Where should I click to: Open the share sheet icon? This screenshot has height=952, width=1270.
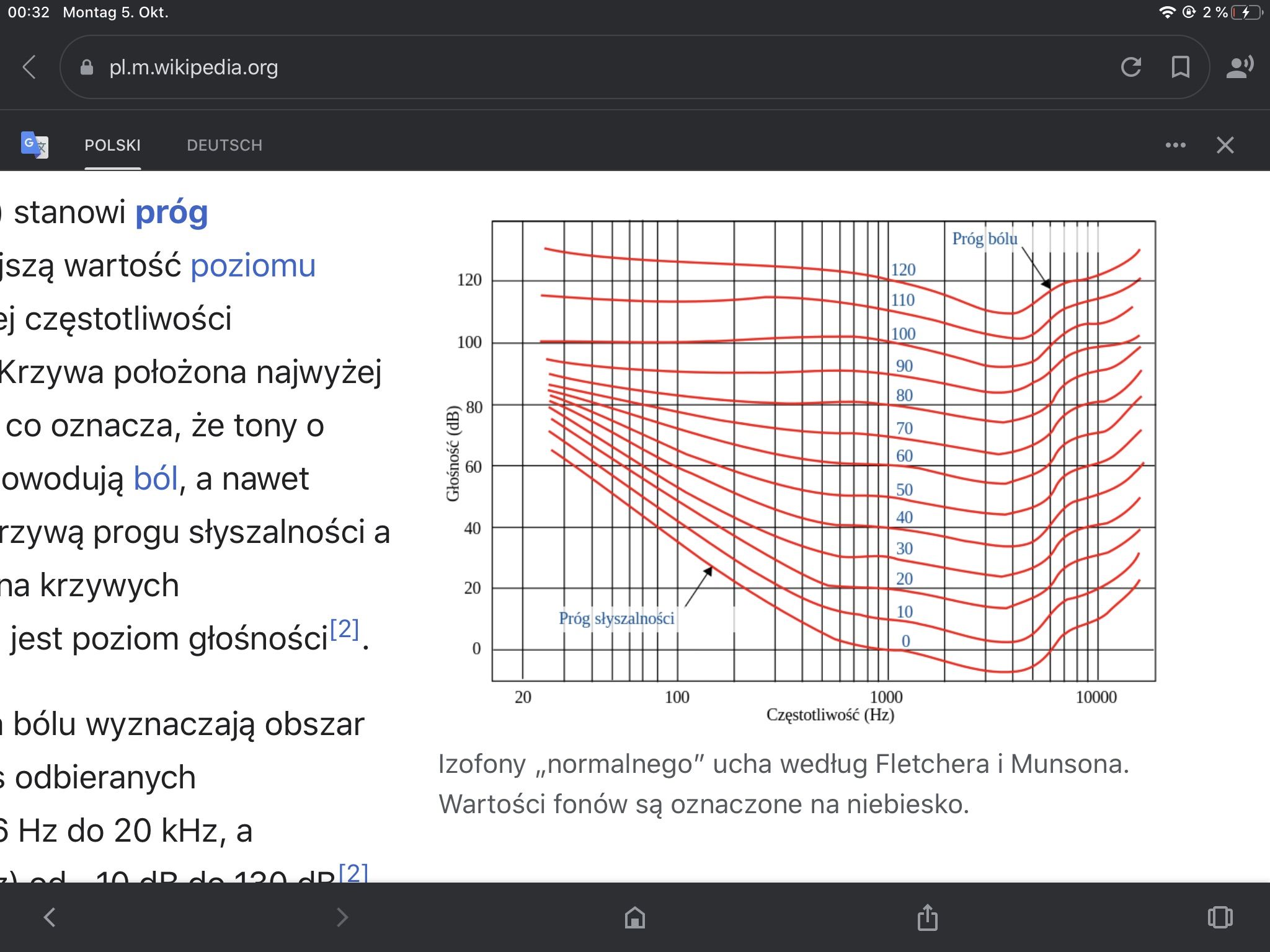click(x=928, y=917)
